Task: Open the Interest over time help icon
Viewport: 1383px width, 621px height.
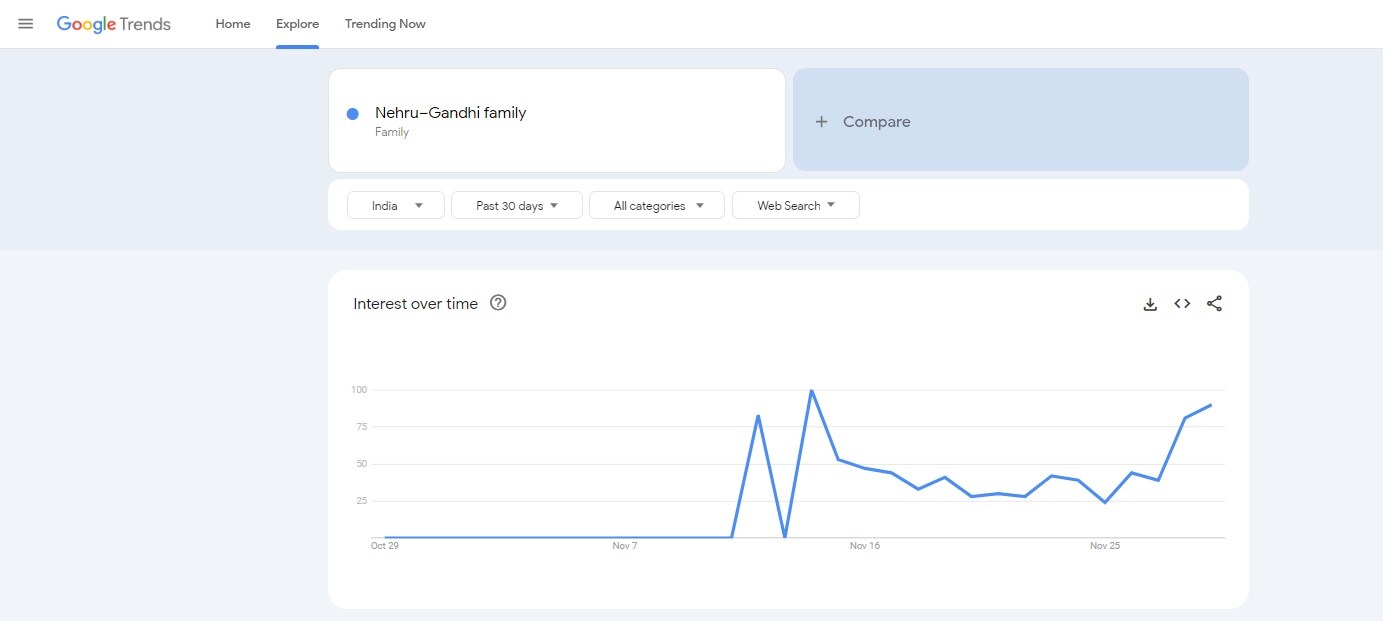Action: point(498,303)
